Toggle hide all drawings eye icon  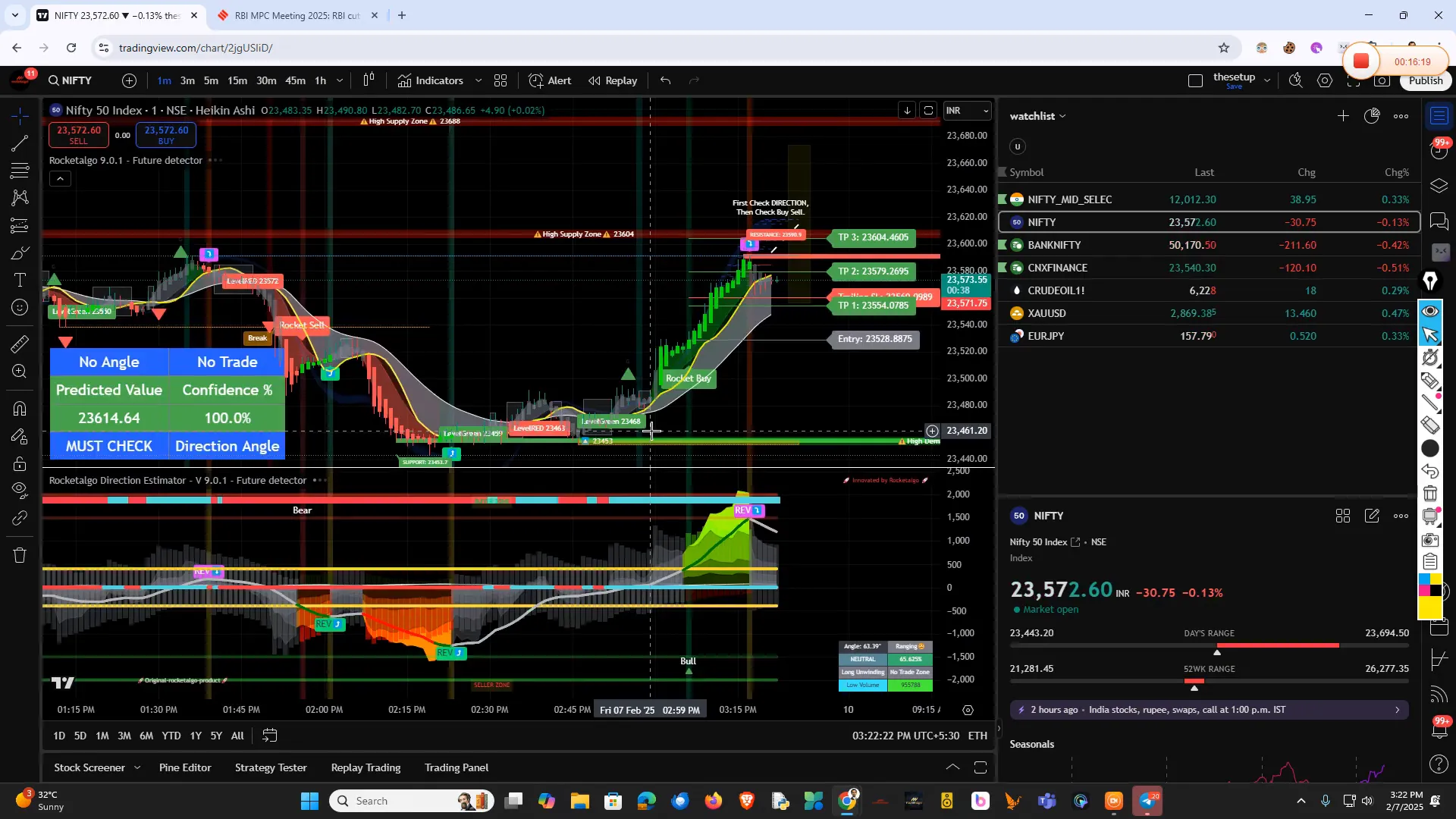point(19,491)
